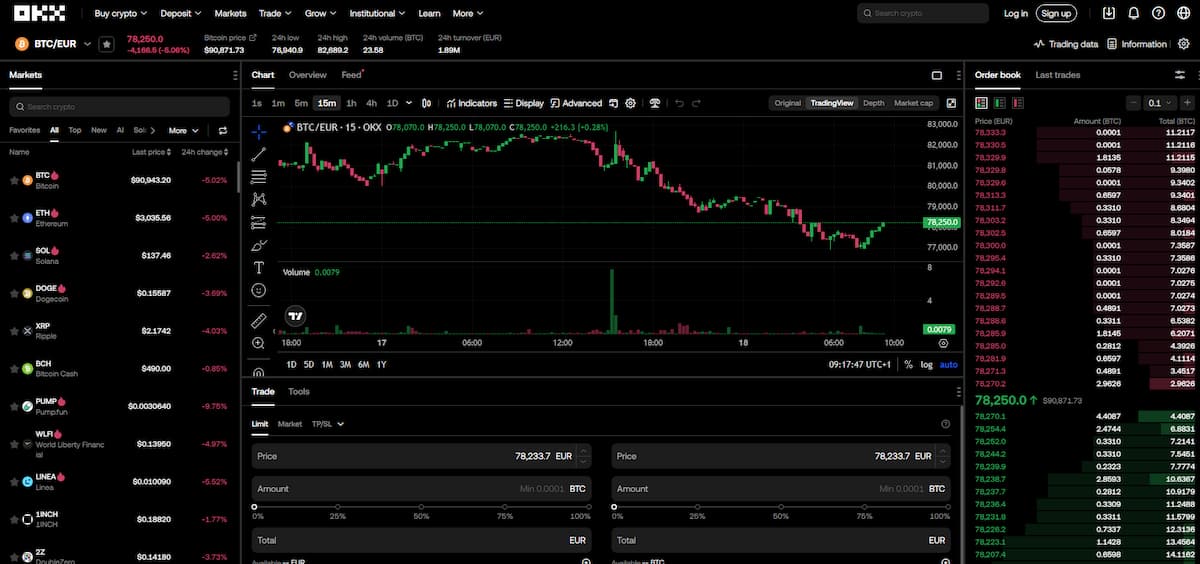Open order book display settings sliders
Viewport: 1200px width, 564px height.
pyautogui.click(x=1179, y=75)
